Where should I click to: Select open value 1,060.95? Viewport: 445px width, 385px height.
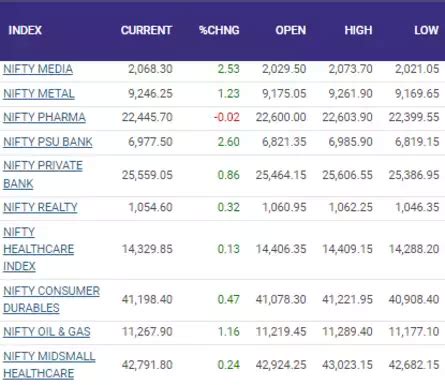(x=284, y=207)
